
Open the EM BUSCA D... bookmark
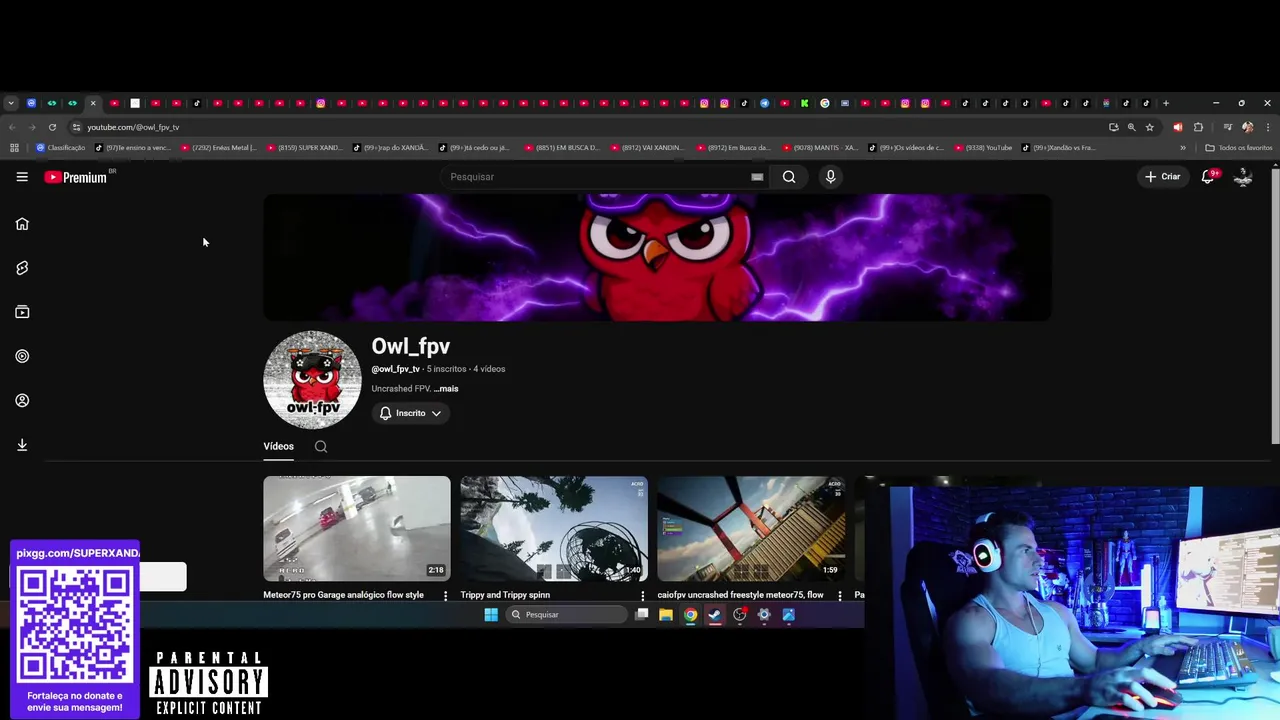[562, 148]
